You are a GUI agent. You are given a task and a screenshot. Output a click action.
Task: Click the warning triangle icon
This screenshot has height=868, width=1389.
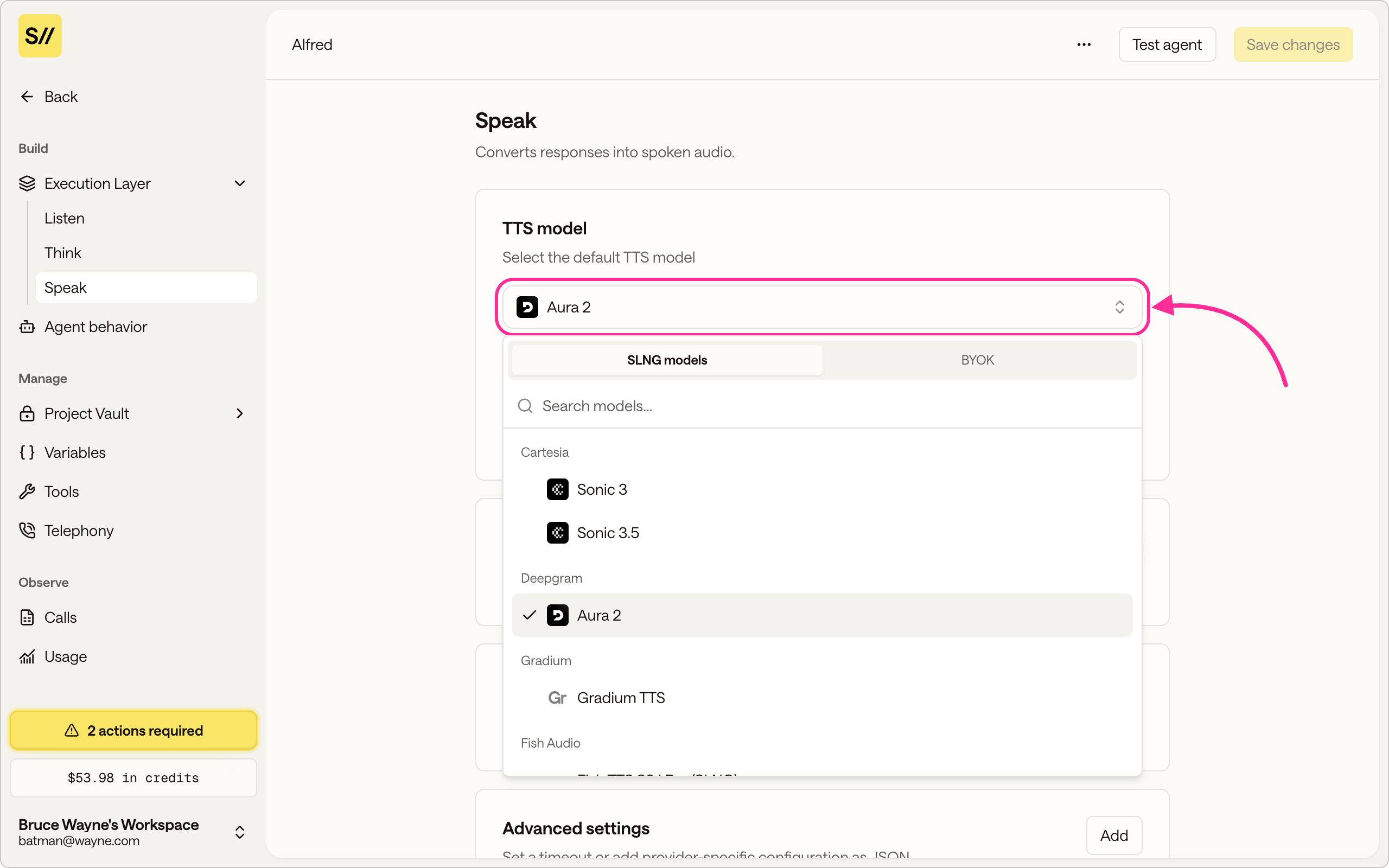point(72,730)
